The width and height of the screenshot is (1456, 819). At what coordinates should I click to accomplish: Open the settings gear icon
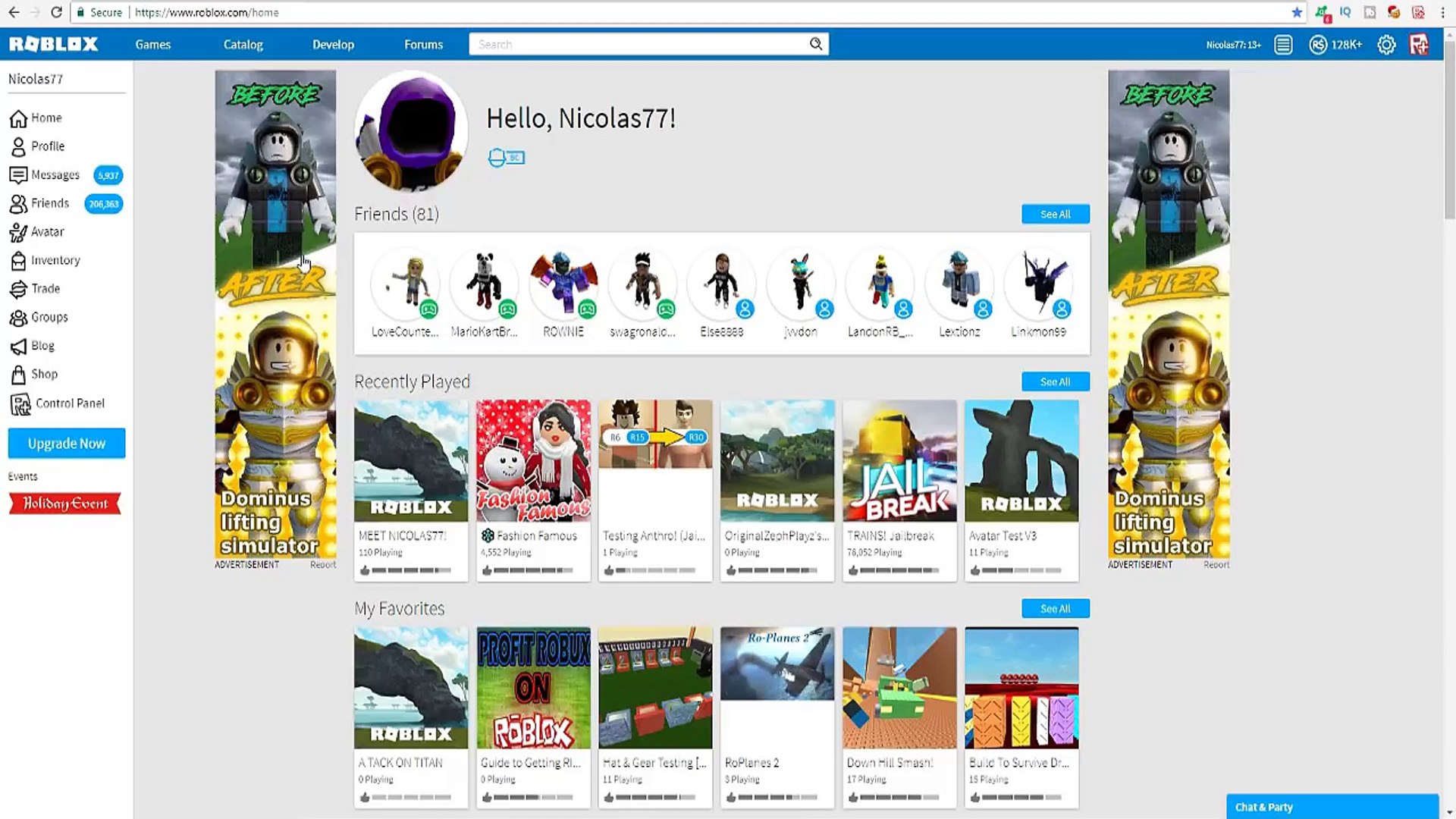click(x=1386, y=45)
